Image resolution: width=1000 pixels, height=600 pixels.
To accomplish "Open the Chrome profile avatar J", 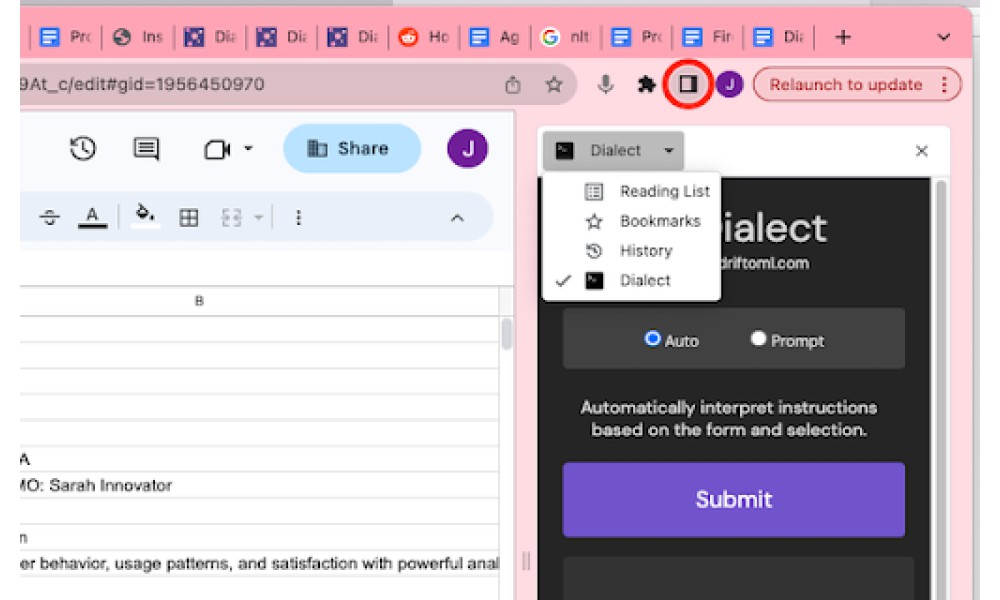I will tap(729, 84).
